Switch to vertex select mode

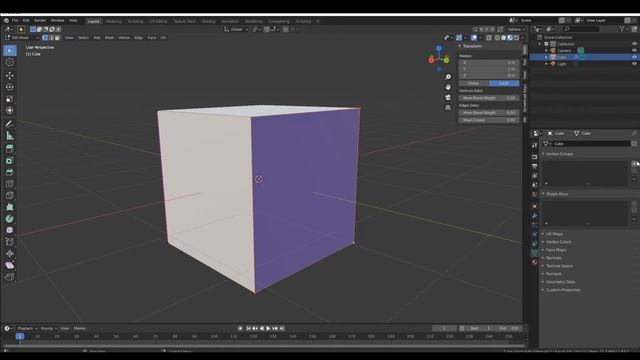pos(45,38)
